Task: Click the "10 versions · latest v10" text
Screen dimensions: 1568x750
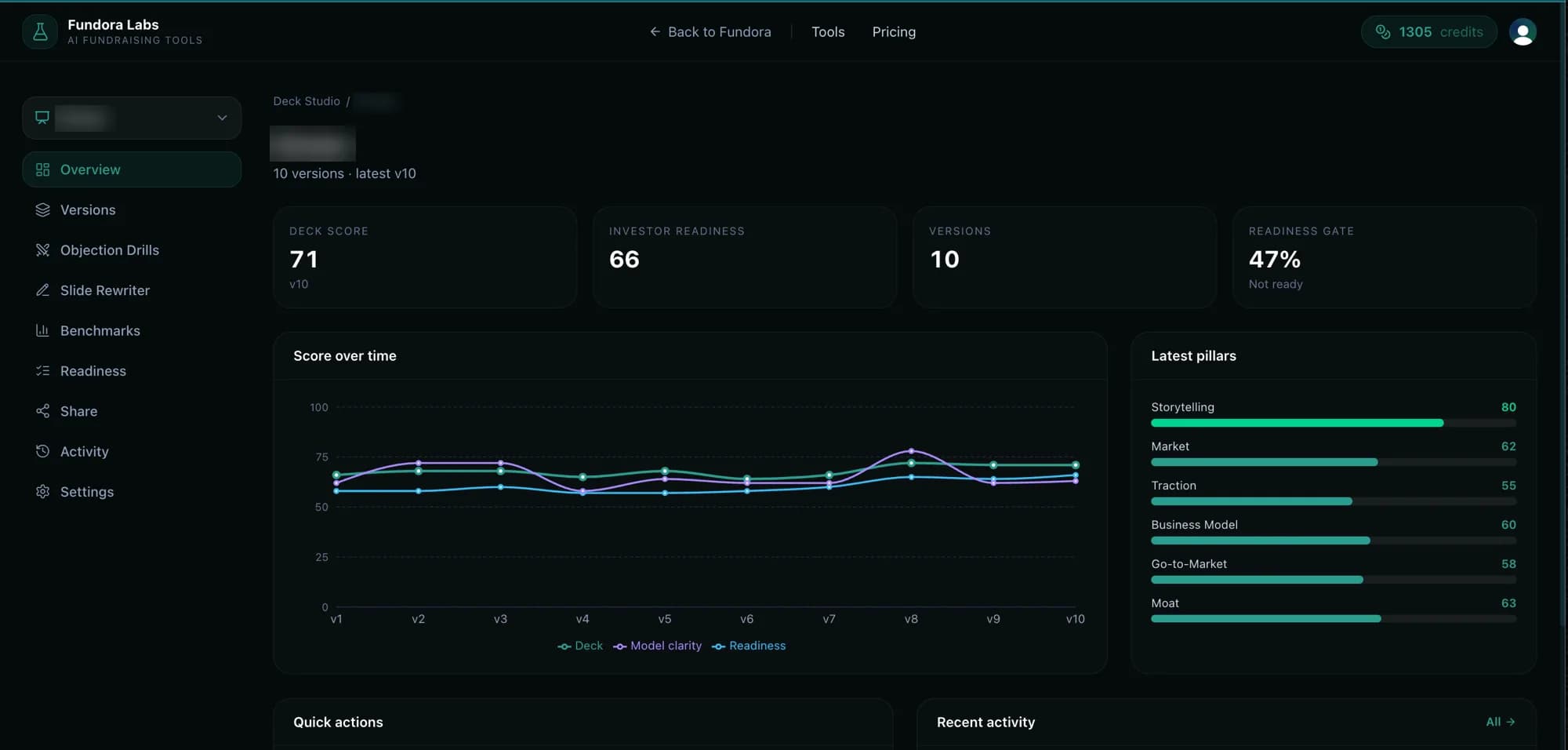Action: pos(344,173)
